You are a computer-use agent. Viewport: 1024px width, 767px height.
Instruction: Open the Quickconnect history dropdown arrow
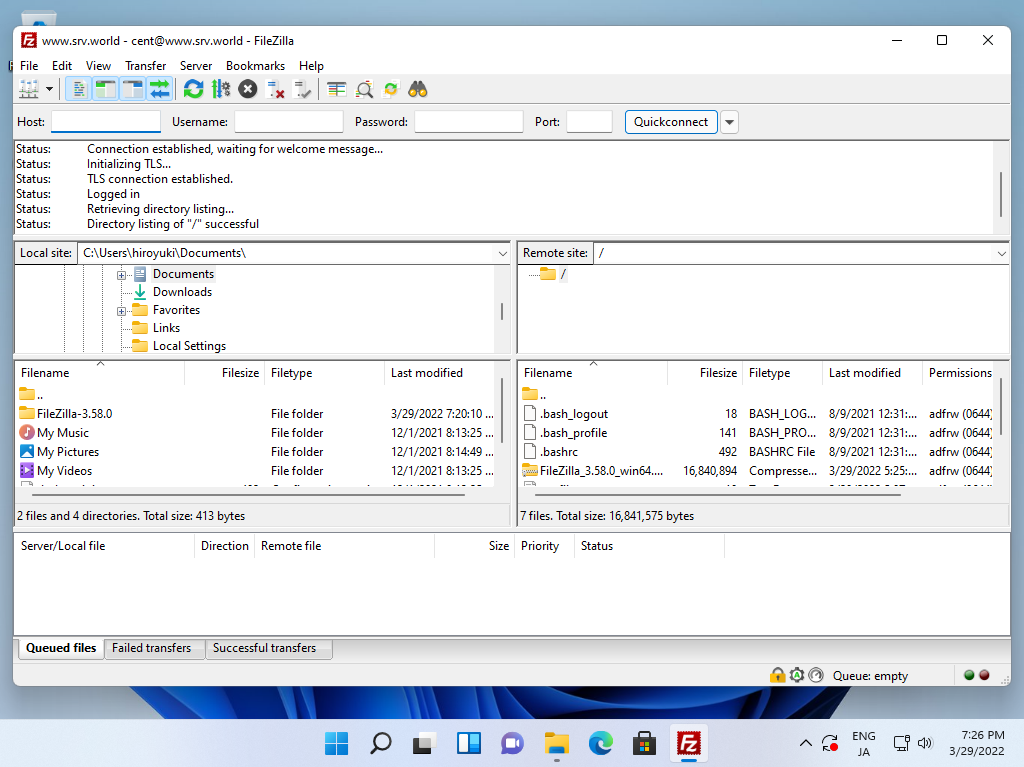729,122
